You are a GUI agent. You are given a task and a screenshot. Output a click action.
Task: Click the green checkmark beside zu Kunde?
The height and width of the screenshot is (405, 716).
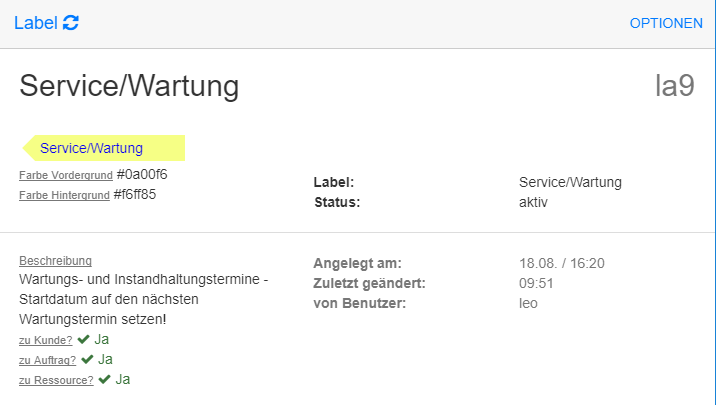coord(84,340)
